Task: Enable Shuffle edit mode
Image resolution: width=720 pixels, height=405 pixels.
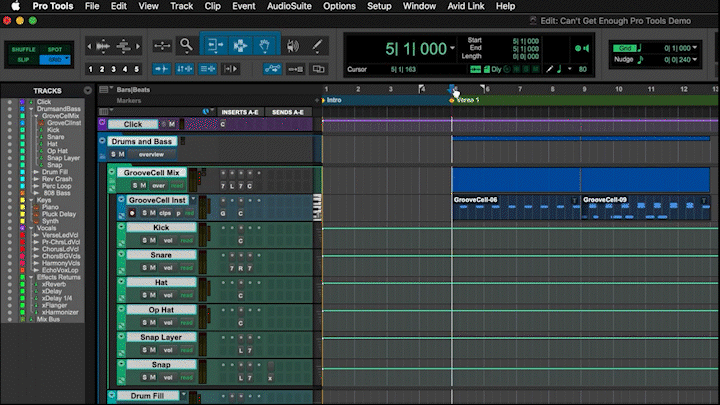Action: click(x=22, y=47)
